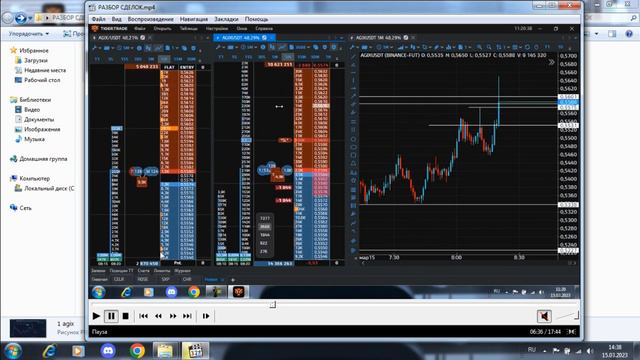The image size is (640, 360).
Task: Click the agix file thumbnail in details pane
Action: [x=28, y=329]
